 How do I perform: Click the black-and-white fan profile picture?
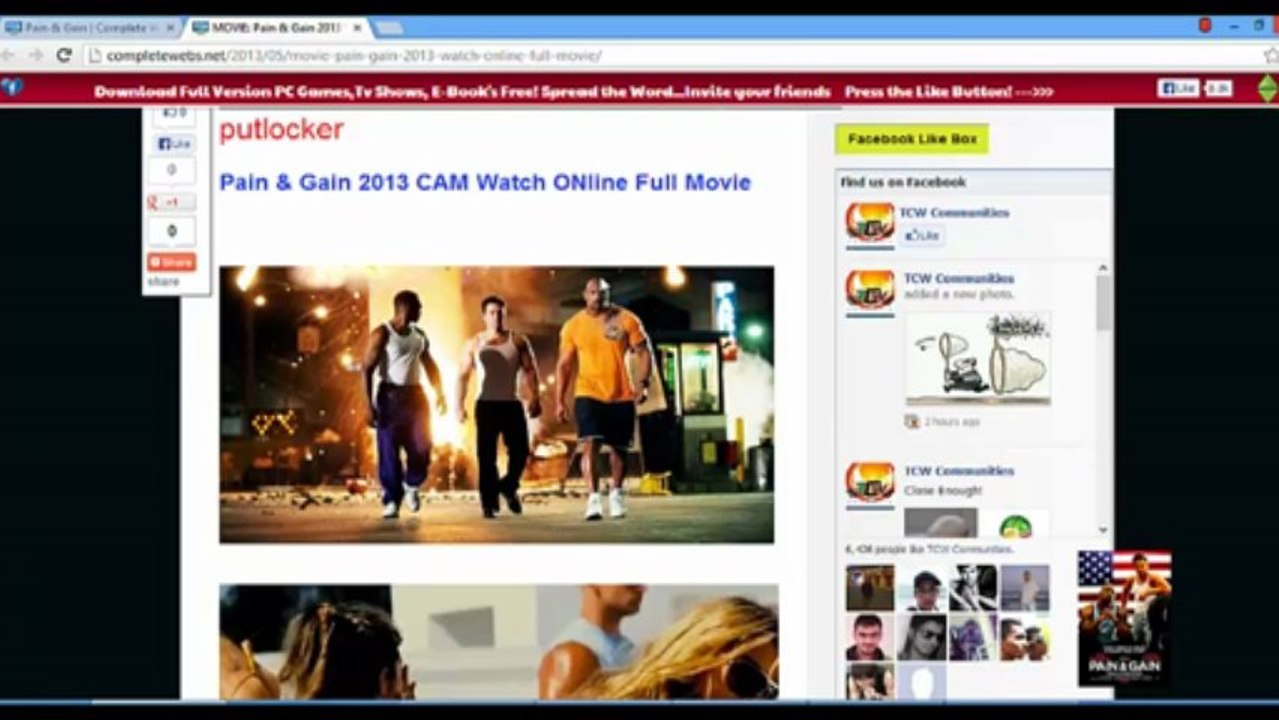tap(973, 588)
